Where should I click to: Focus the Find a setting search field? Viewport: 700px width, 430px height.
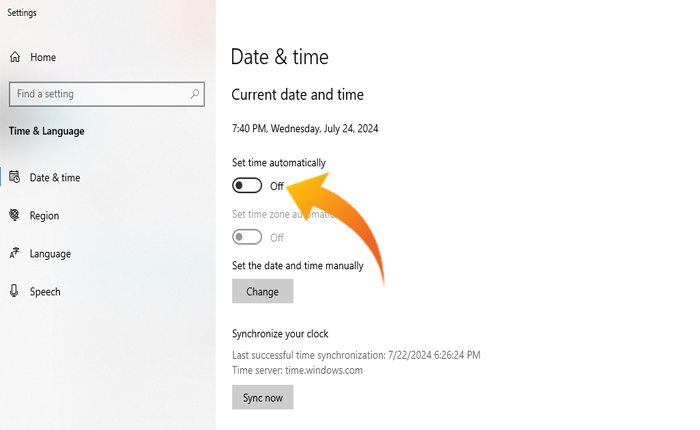[95, 94]
